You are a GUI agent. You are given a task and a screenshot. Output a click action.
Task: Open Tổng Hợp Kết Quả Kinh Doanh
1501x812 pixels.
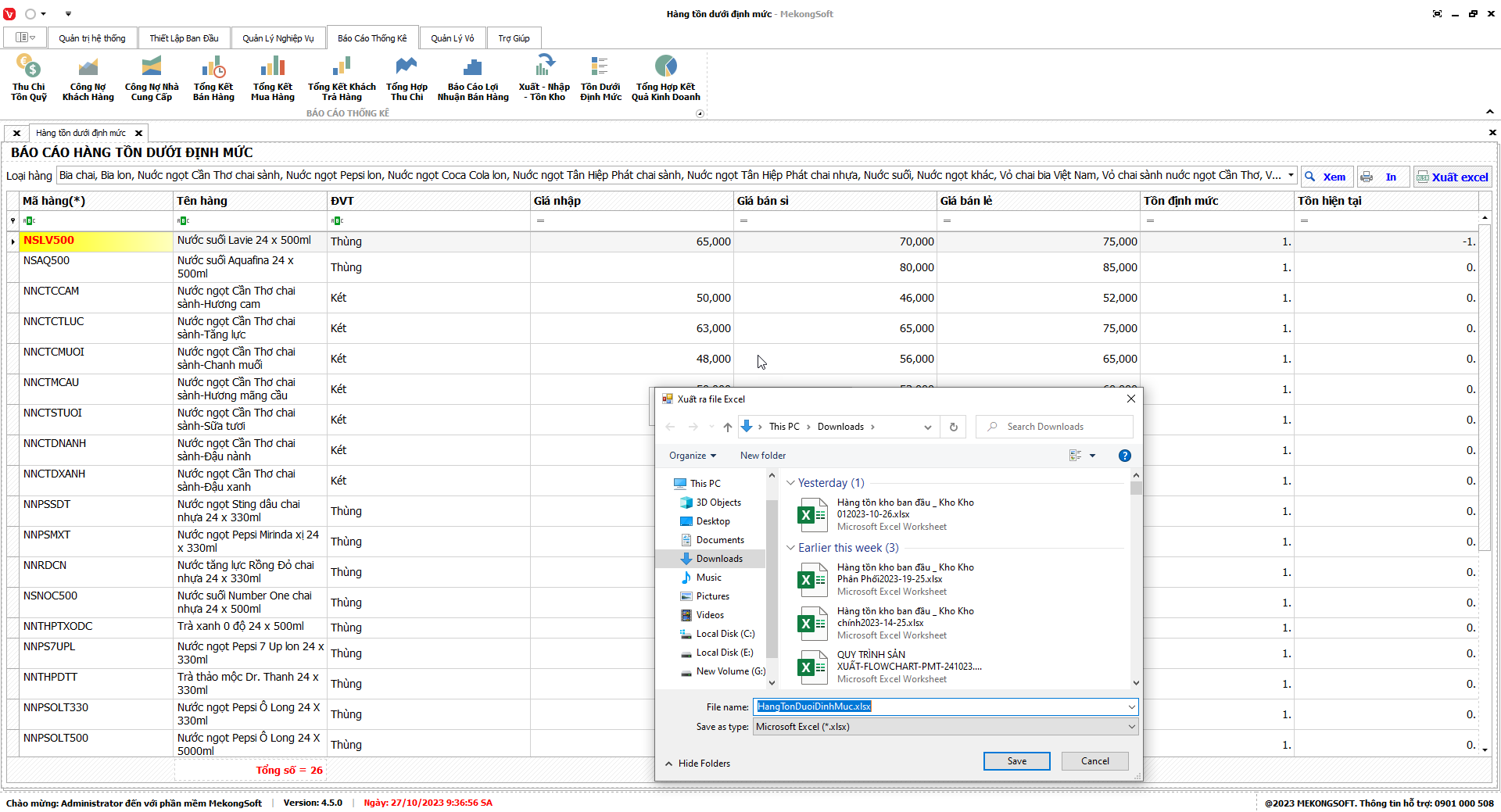coord(665,77)
